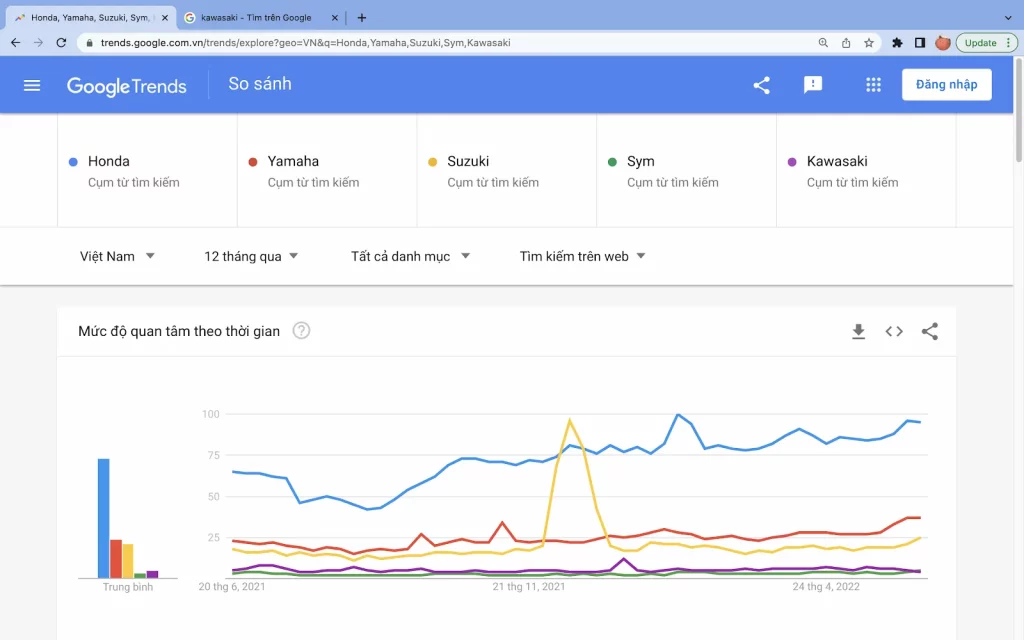1024x640 pixels.
Task: Open the Tìm kiếm trên web dropdown
Action: pyautogui.click(x=582, y=256)
